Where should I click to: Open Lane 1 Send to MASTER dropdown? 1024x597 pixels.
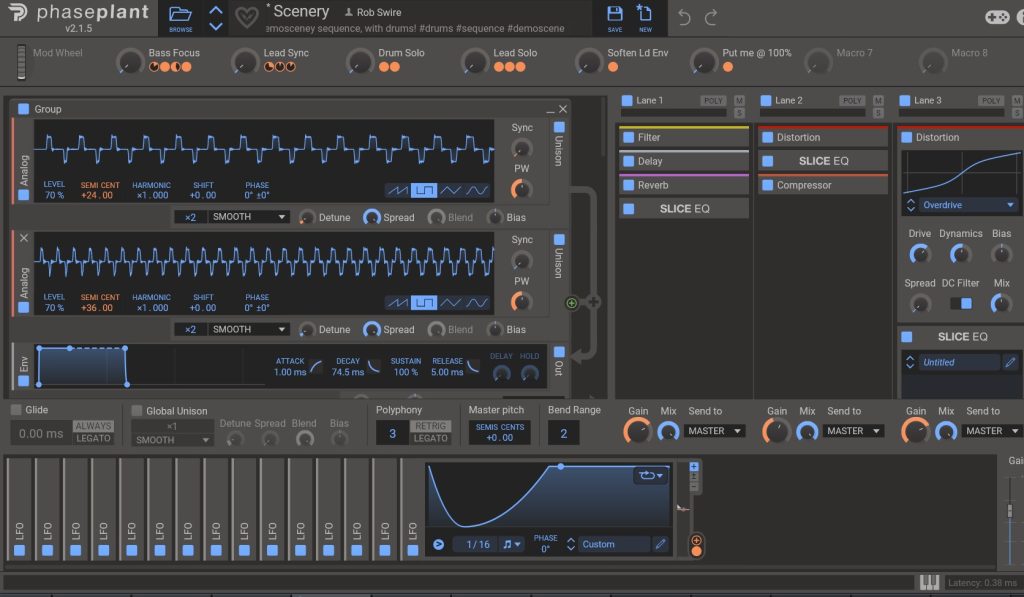pyautogui.click(x=717, y=431)
